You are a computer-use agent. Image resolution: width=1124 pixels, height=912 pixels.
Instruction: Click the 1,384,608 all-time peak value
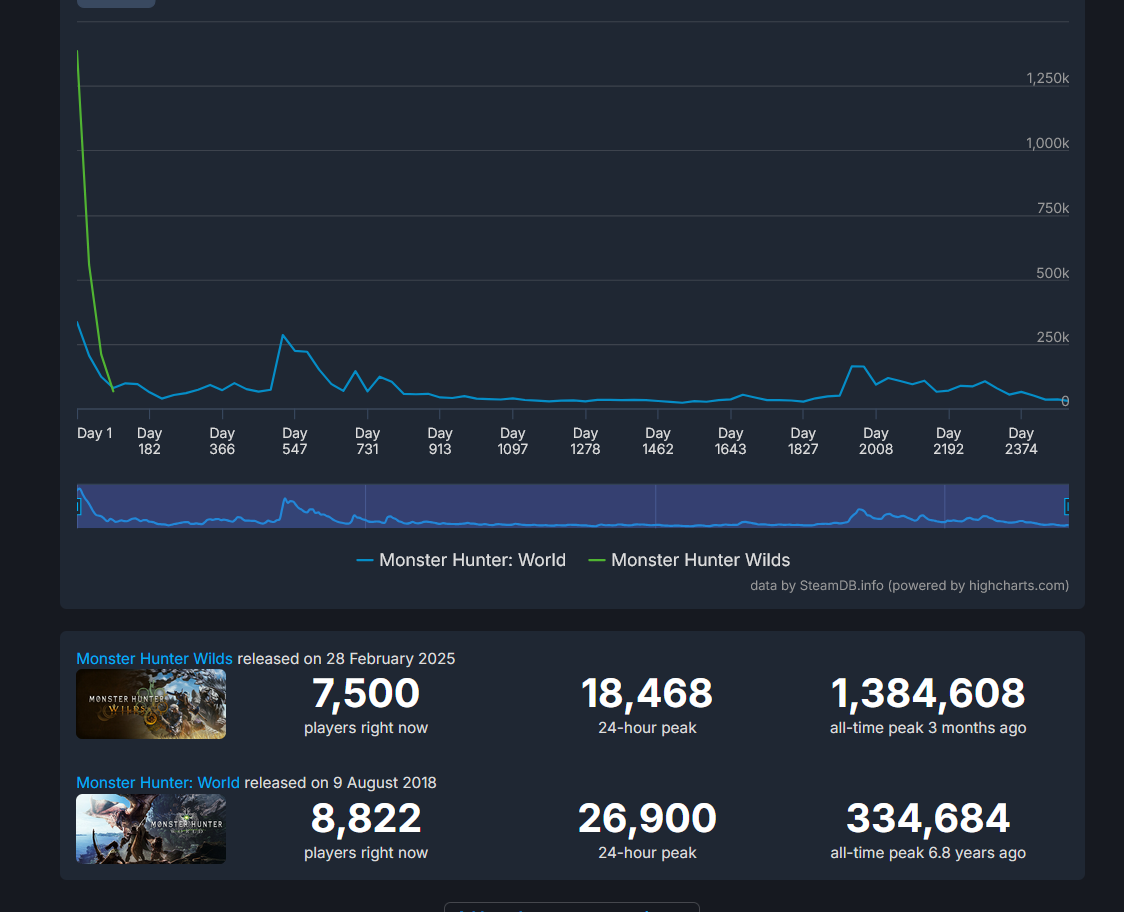pyautogui.click(x=928, y=693)
